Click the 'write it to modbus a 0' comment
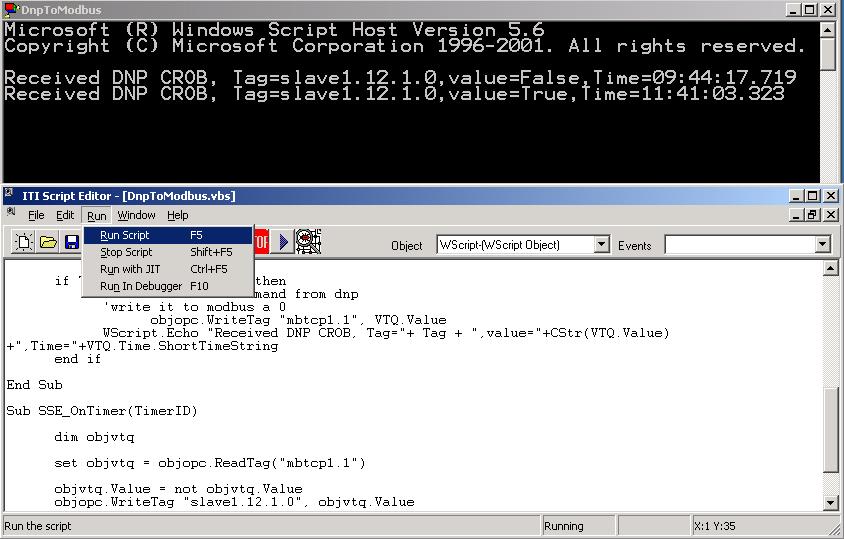Image resolution: width=844 pixels, height=539 pixels. 194,307
